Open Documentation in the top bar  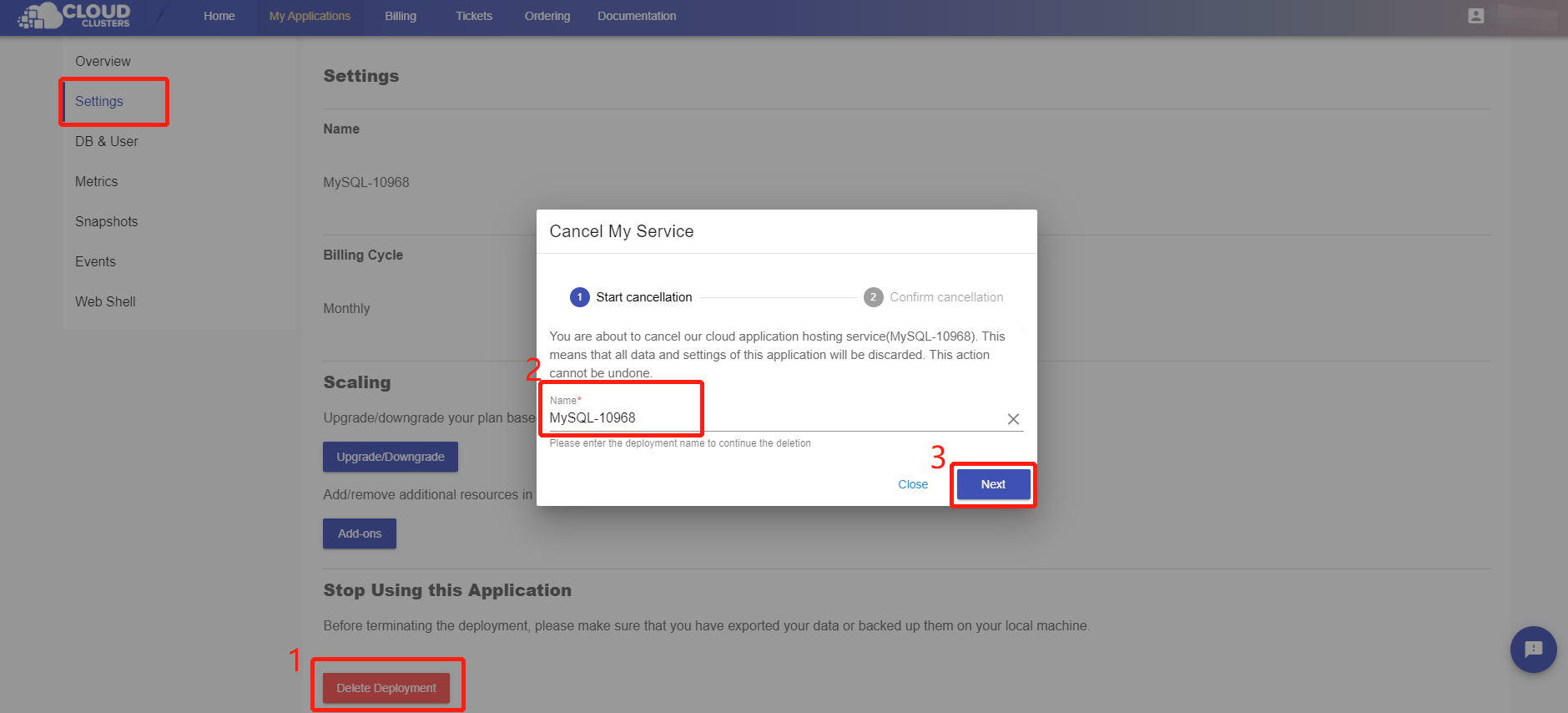click(x=637, y=16)
